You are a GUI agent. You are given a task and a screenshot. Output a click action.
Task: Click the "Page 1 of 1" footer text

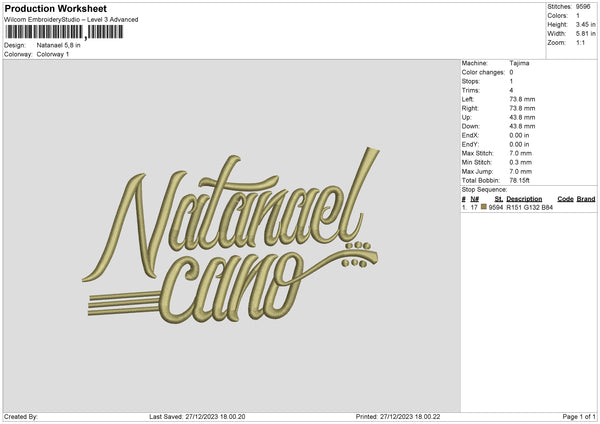coord(579,417)
